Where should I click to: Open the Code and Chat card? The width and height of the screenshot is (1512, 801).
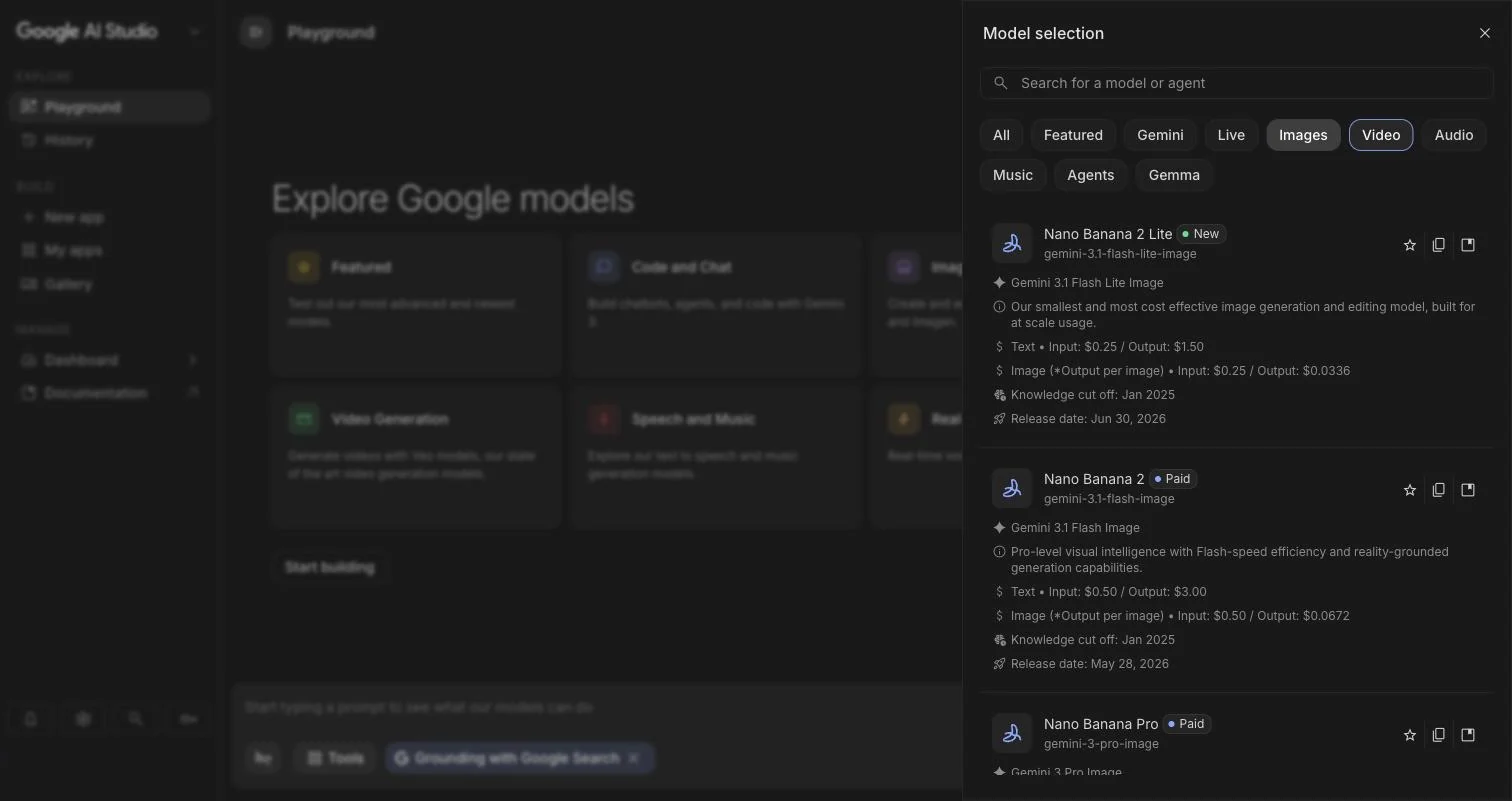716,305
